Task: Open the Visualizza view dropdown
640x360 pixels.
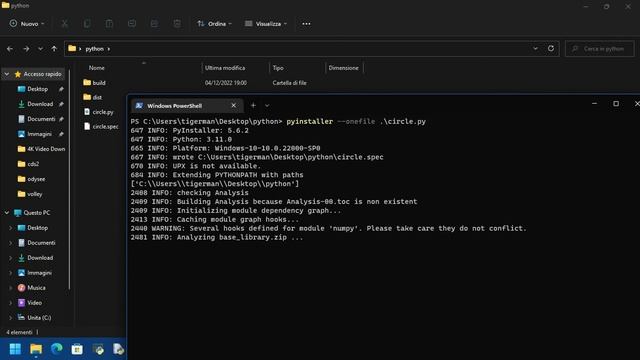Action: 266,24
